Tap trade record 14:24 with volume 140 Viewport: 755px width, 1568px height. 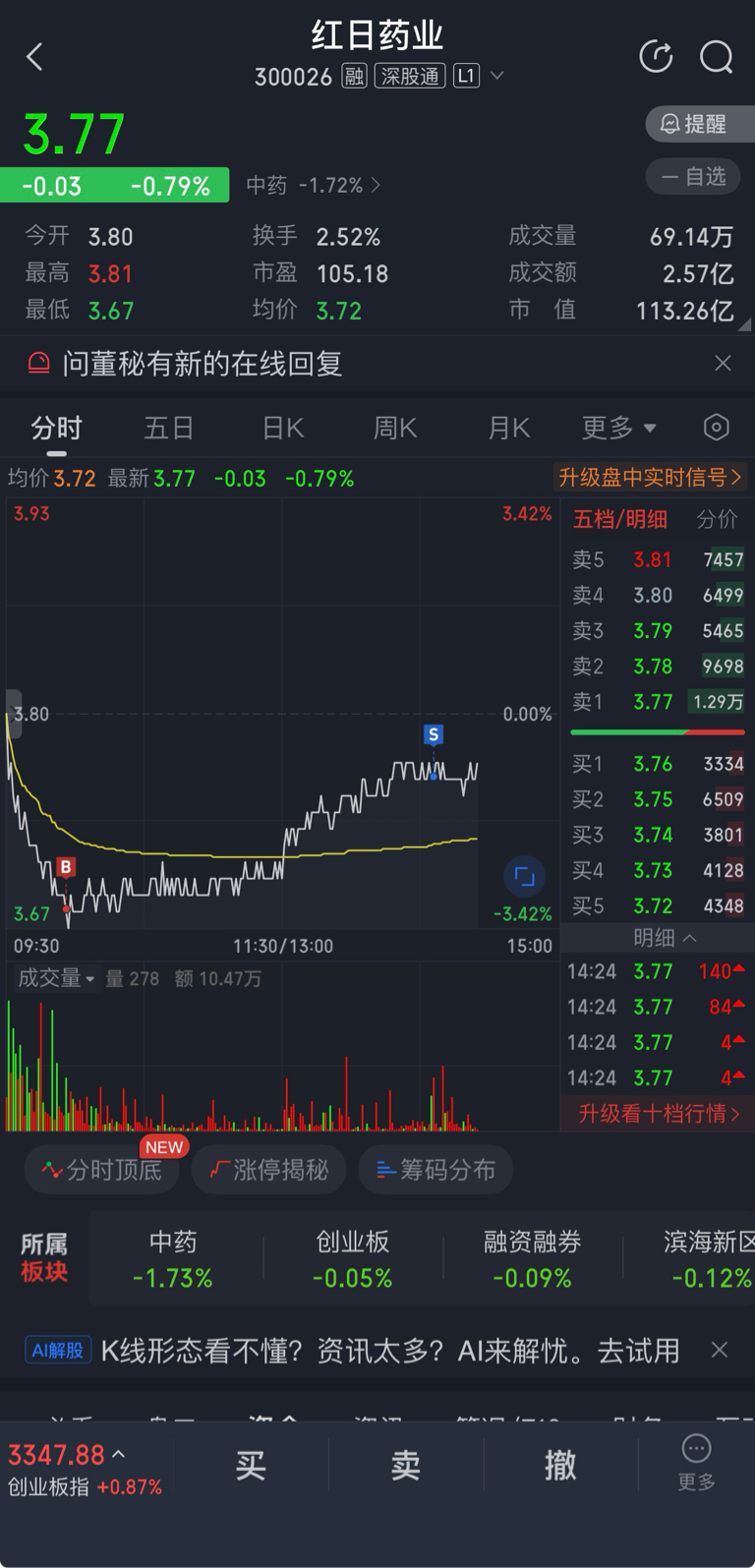[x=657, y=971]
